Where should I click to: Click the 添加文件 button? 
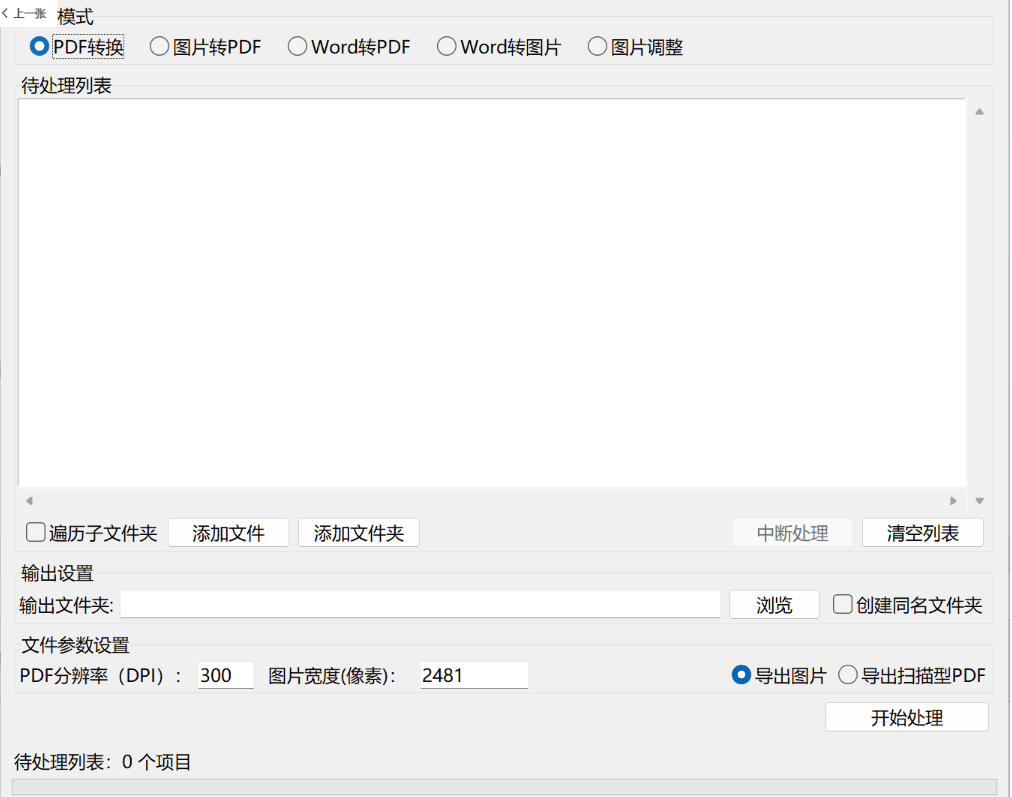tap(228, 532)
